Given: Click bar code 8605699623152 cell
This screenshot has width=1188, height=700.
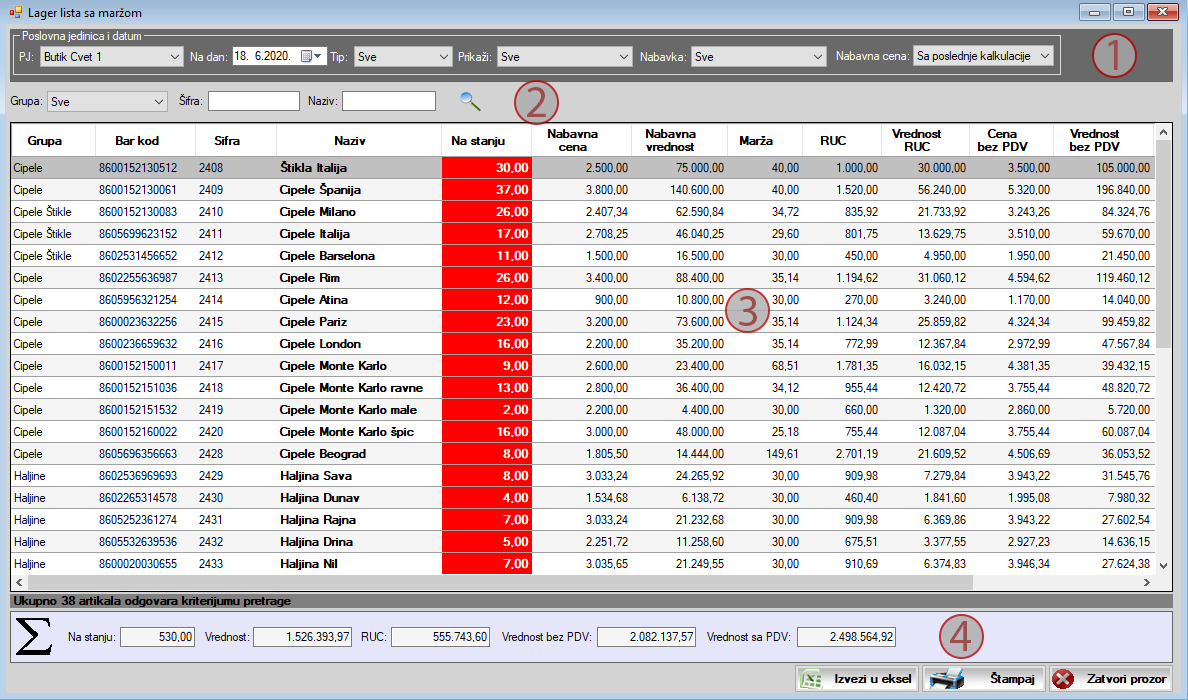Looking at the screenshot, I should pyautogui.click(x=145, y=233).
